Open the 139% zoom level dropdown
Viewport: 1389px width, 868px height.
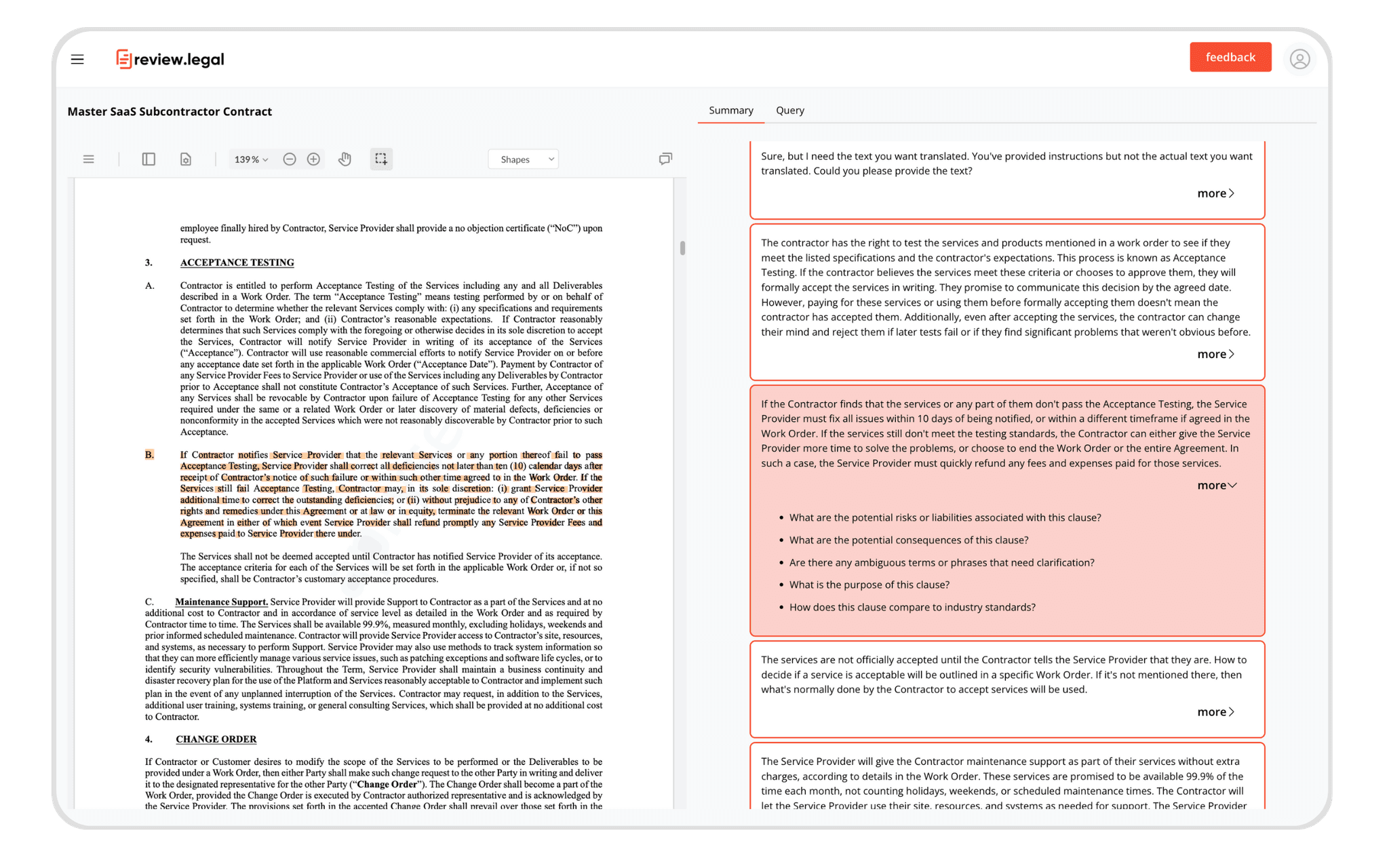(251, 159)
